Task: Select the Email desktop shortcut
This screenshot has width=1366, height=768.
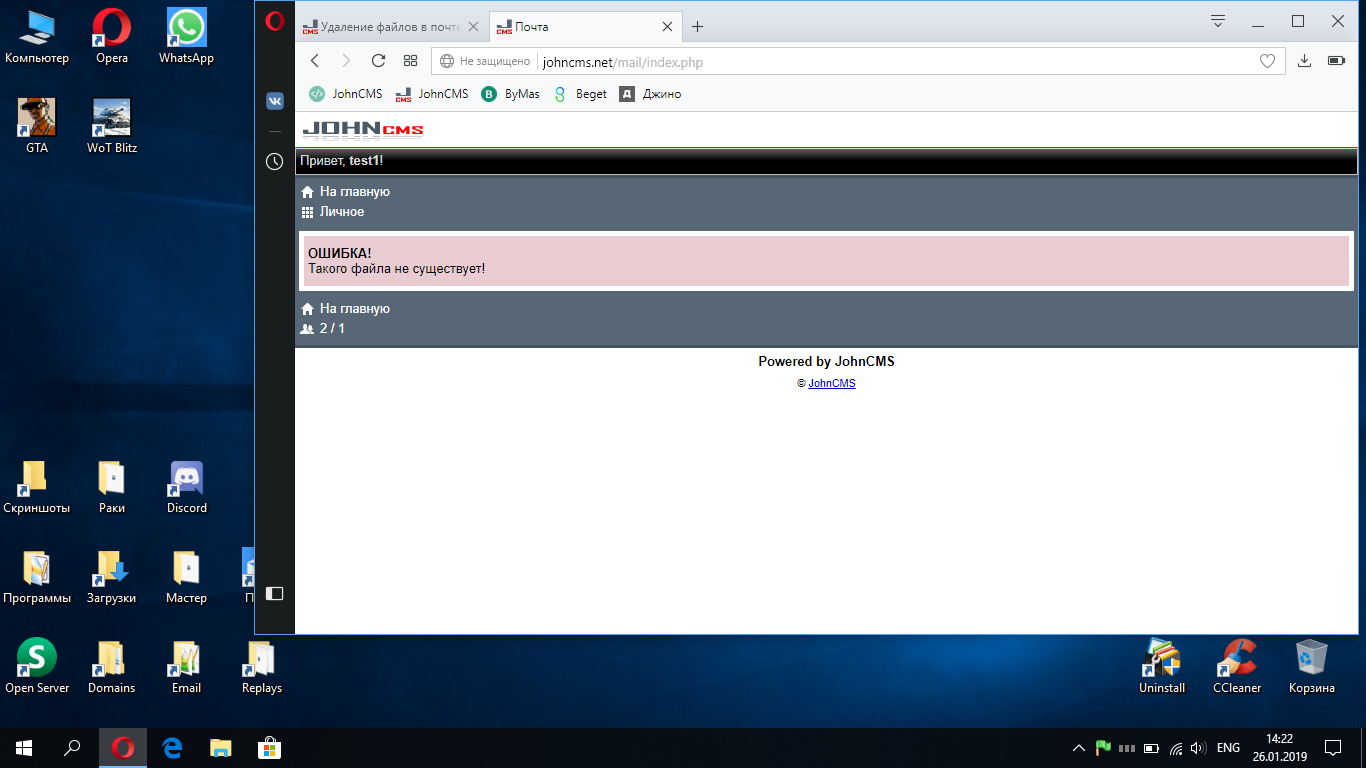Action: (x=187, y=667)
